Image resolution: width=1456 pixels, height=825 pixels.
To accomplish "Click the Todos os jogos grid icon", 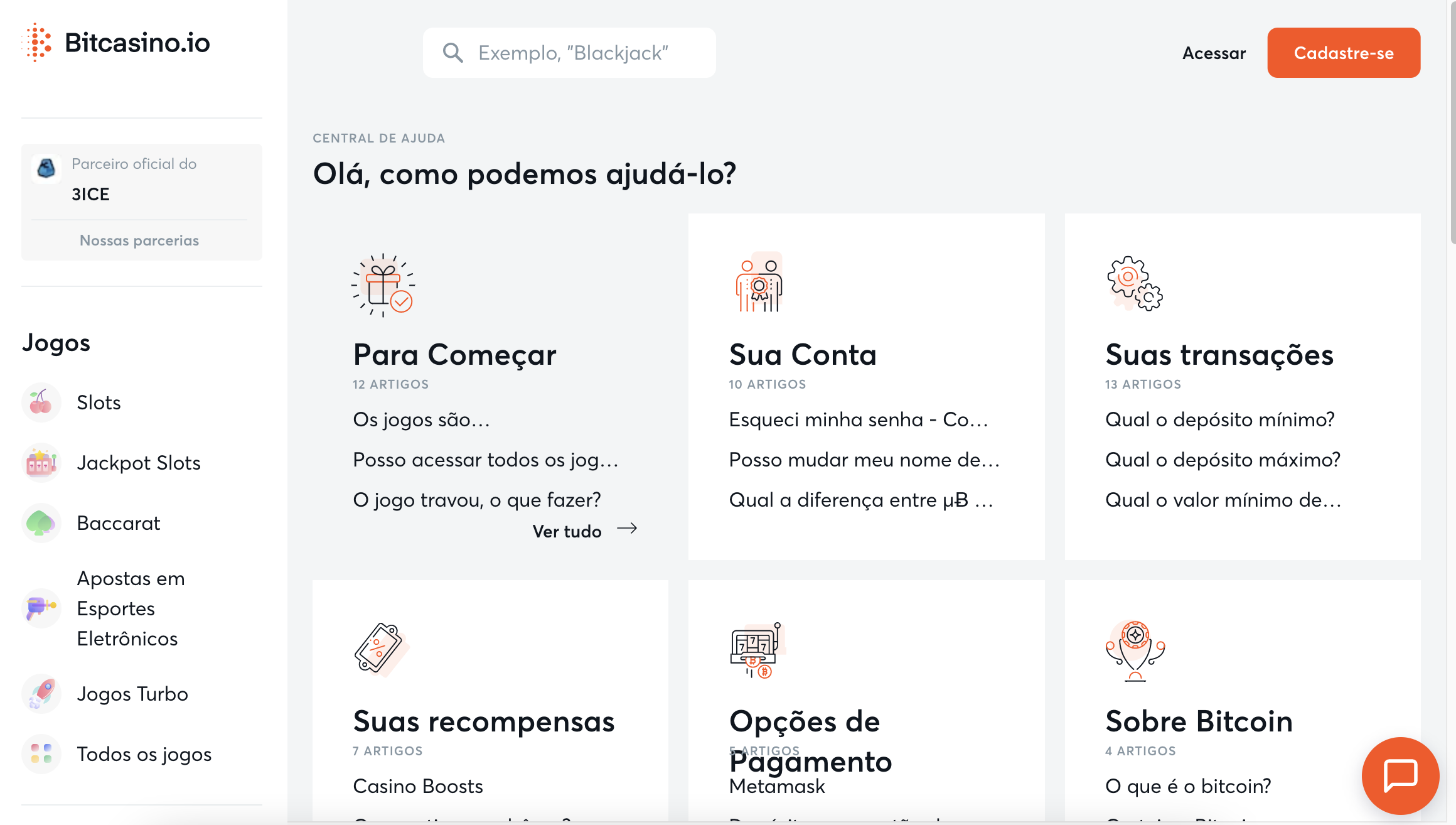I will pyautogui.click(x=41, y=754).
